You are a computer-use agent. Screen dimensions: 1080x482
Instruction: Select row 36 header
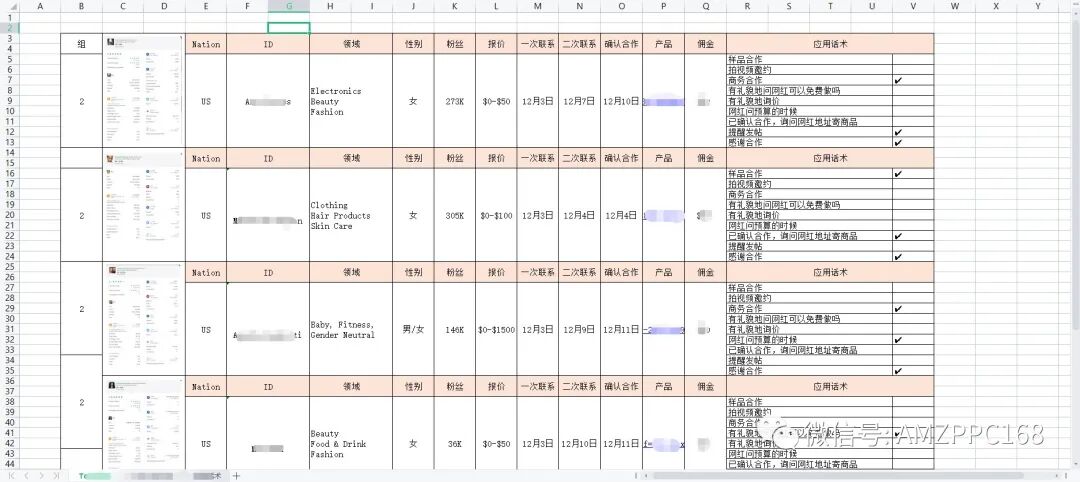tap(10, 381)
